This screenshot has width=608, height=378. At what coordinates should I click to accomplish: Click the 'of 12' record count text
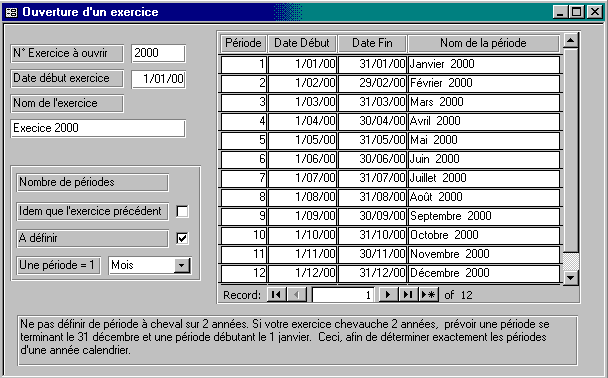[x=458, y=295]
